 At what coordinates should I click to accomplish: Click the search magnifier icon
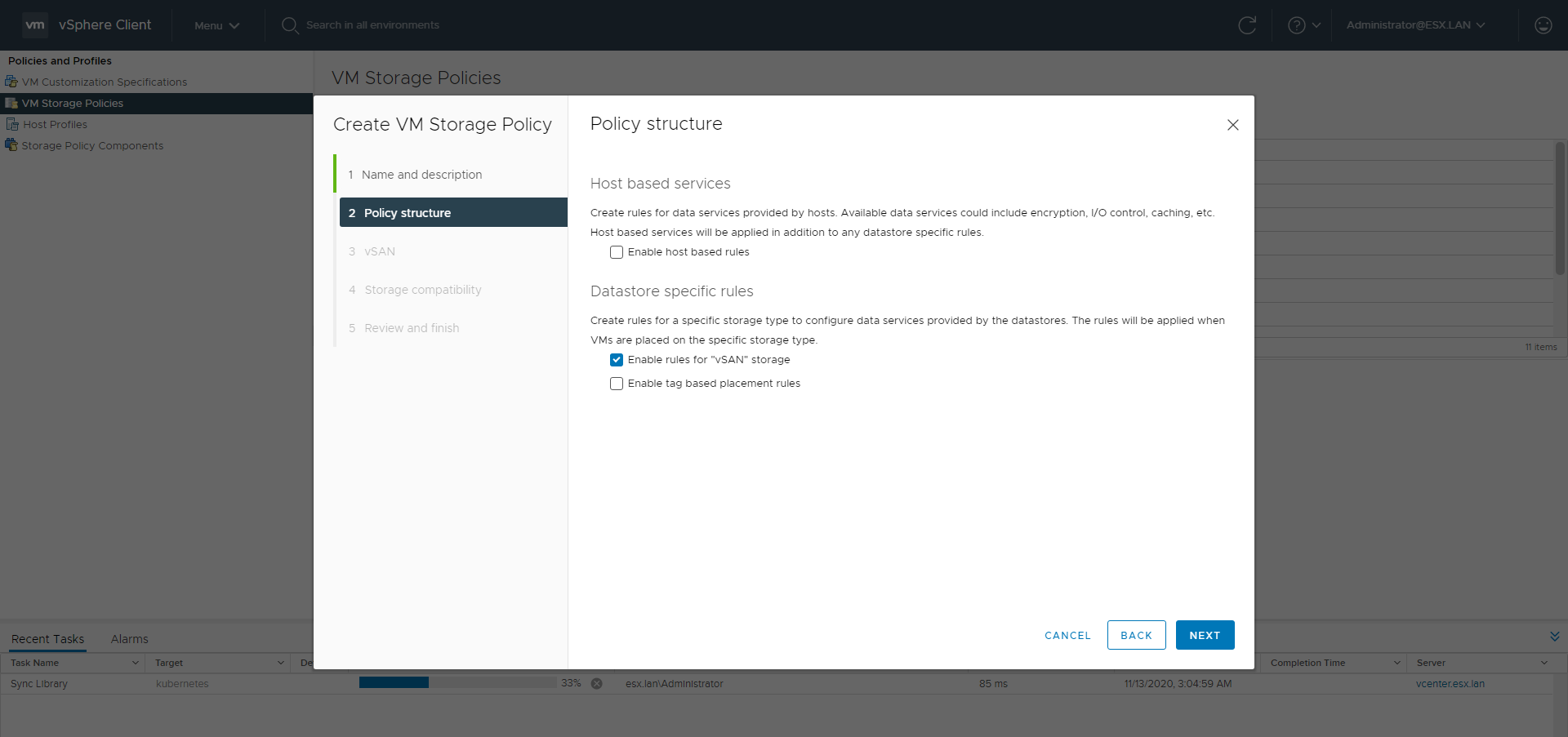pyautogui.click(x=289, y=25)
